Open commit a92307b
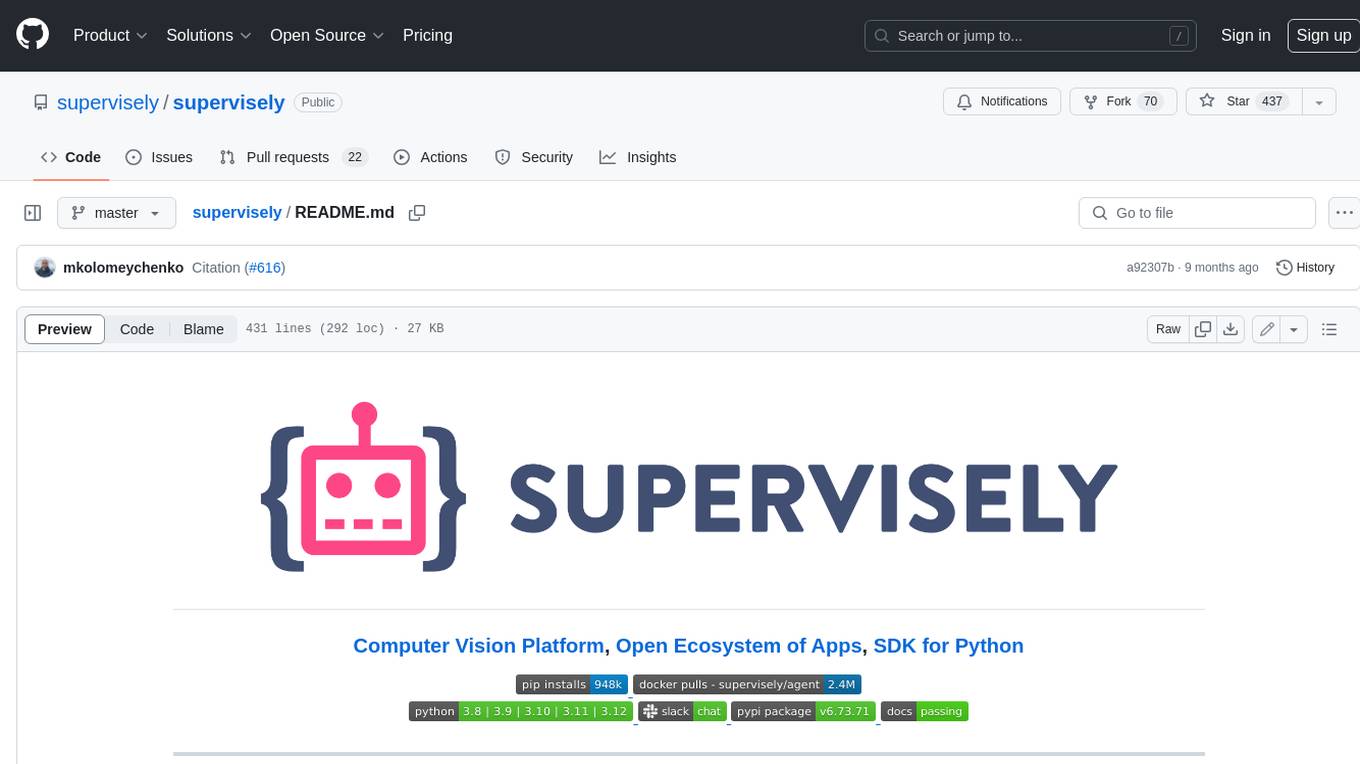The height and width of the screenshot is (764, 1360). coord(1150,268)
